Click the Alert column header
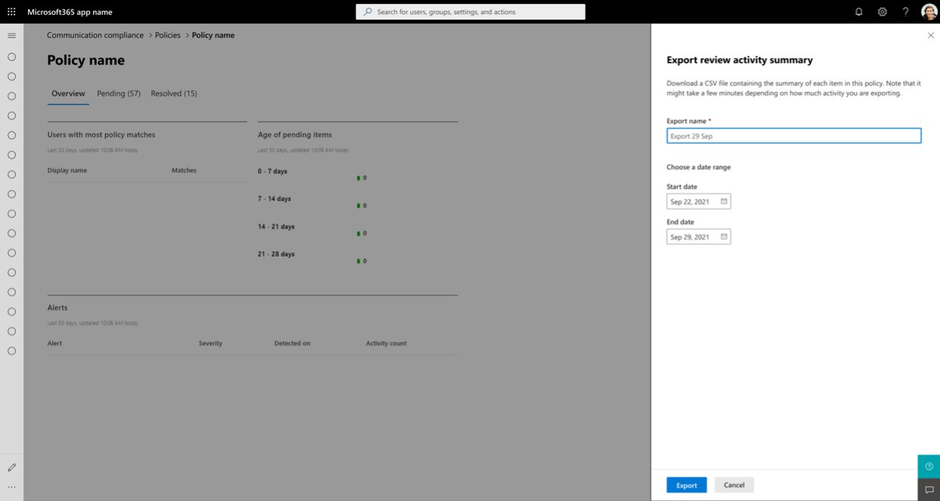940x501 pixels. click(55, 343)
